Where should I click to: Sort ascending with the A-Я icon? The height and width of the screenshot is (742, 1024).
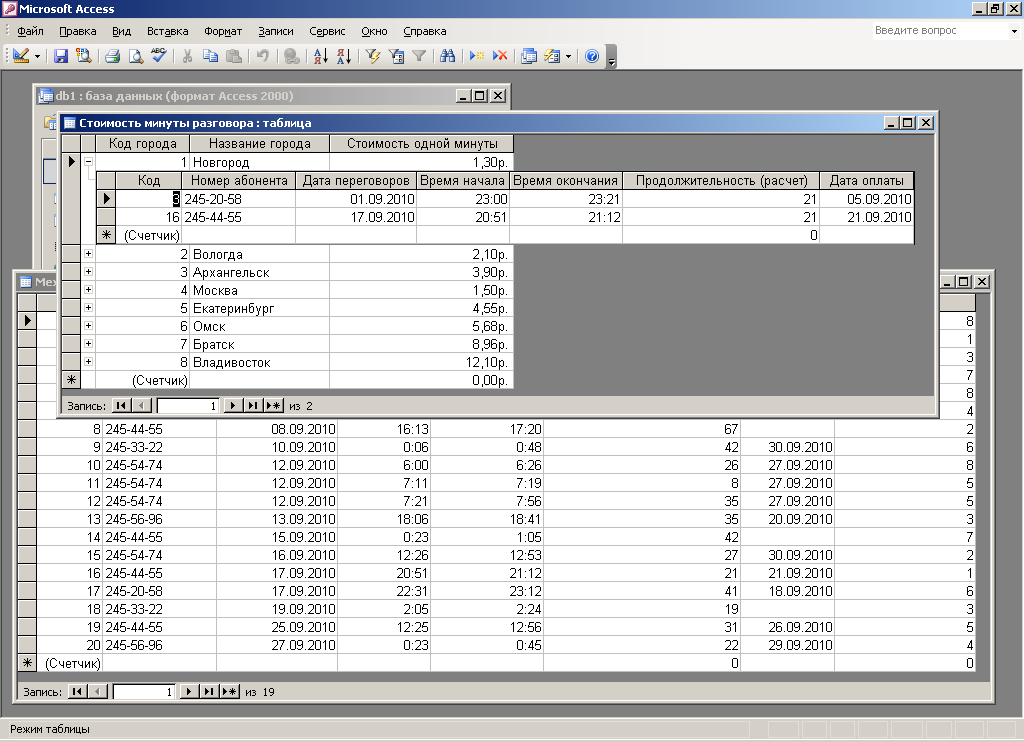pyautogui.click(x=321, y=56)
